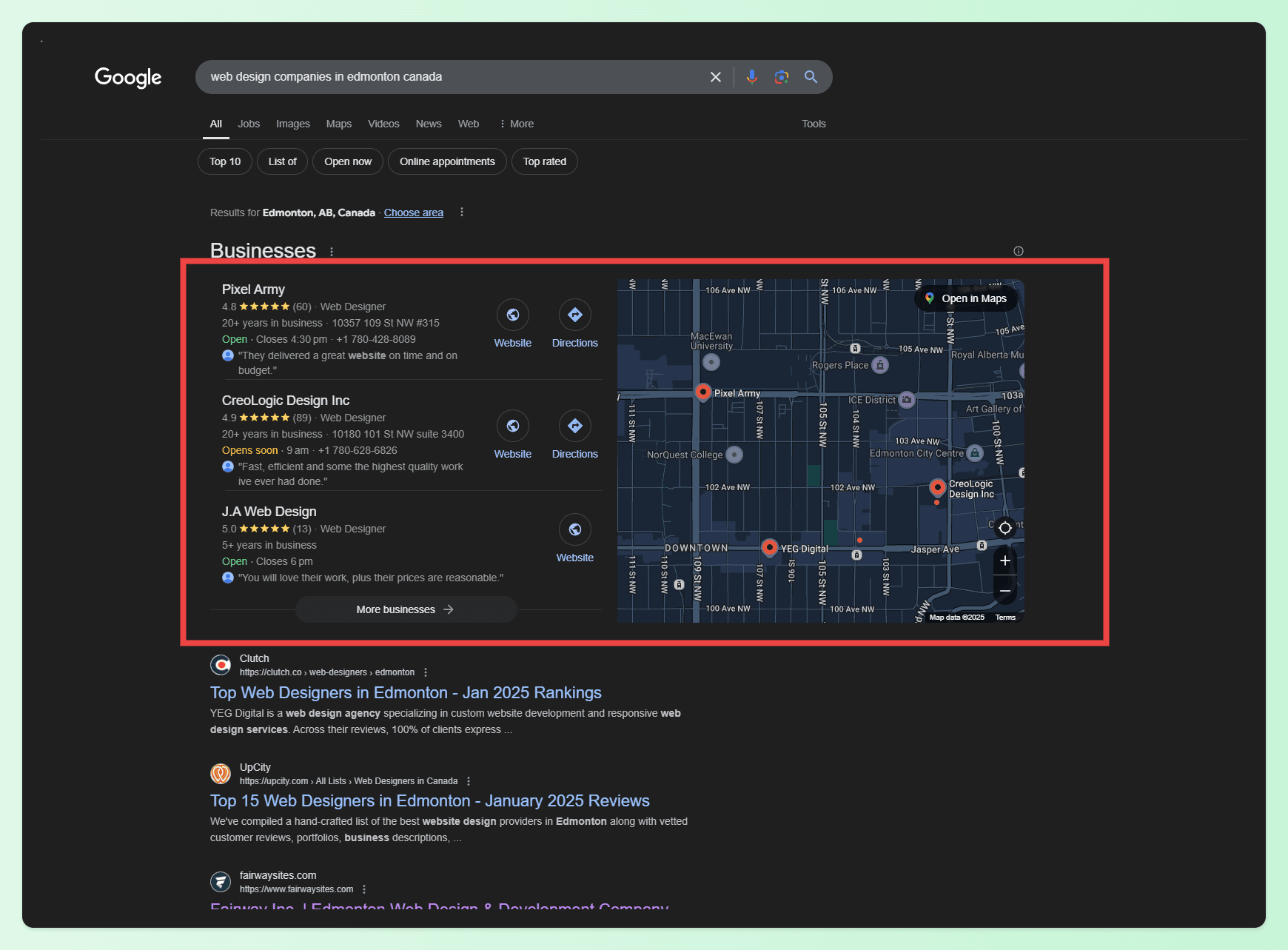Apply the Top 10 filter chip

click(225, 161)
